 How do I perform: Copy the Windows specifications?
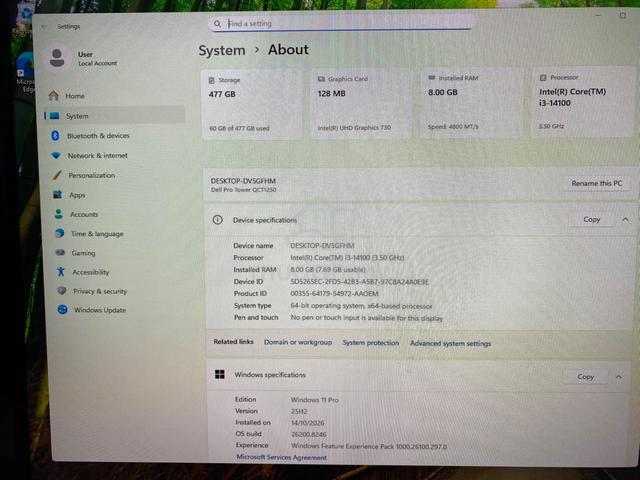click(585, 377)
